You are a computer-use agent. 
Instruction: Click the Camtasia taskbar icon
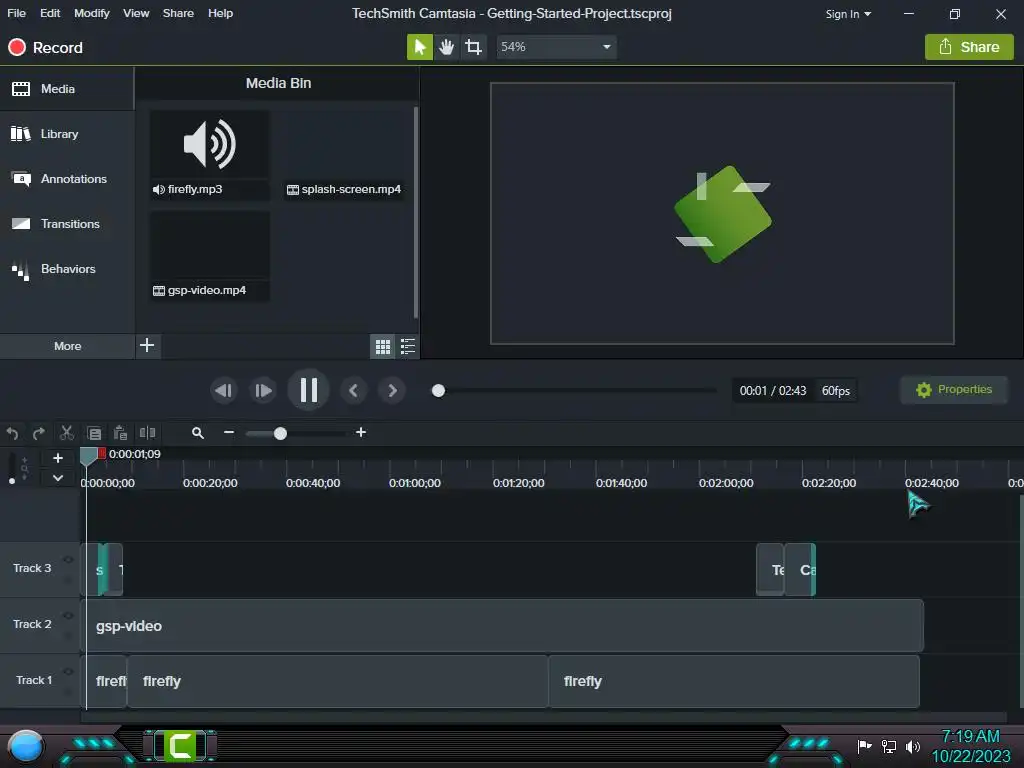click(x=180, y=746)
